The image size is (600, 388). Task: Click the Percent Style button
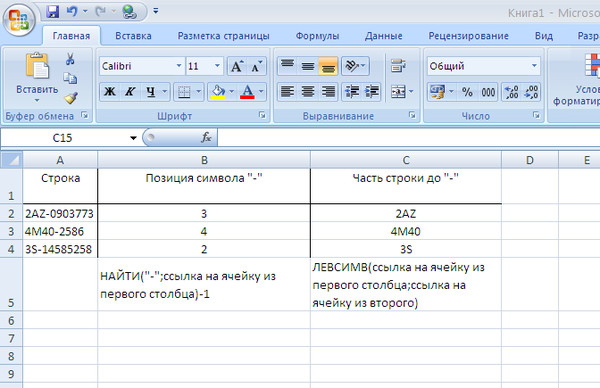467,92
